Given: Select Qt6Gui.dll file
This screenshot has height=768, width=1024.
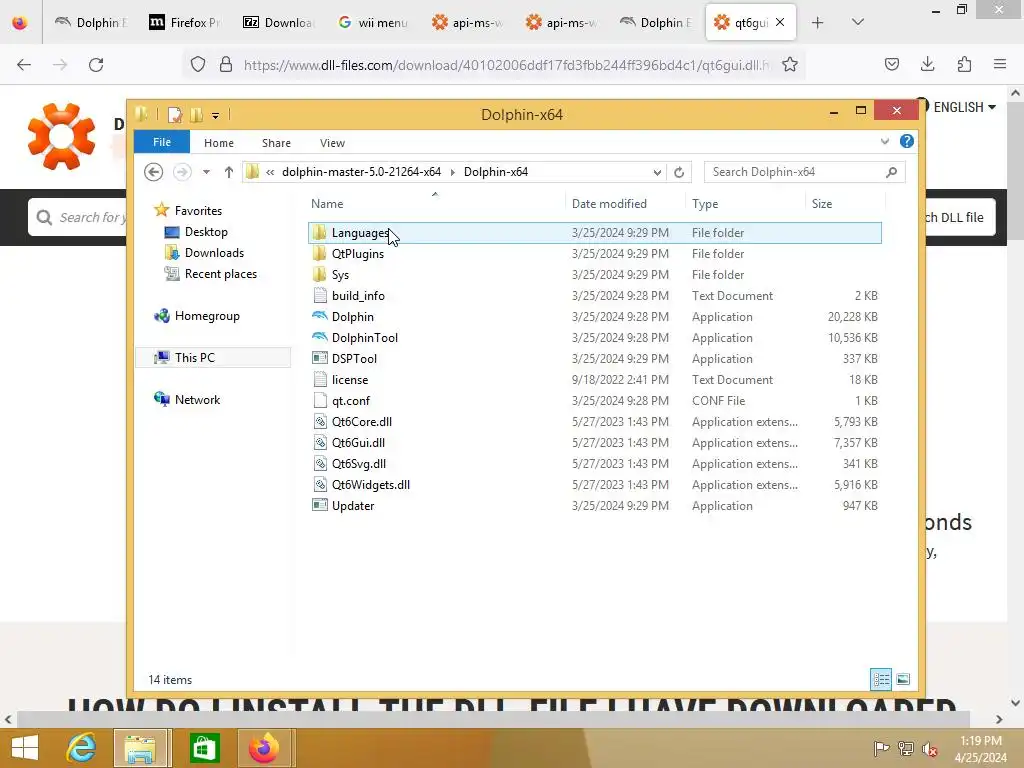Looking at the screenshot, I should 594,442.
